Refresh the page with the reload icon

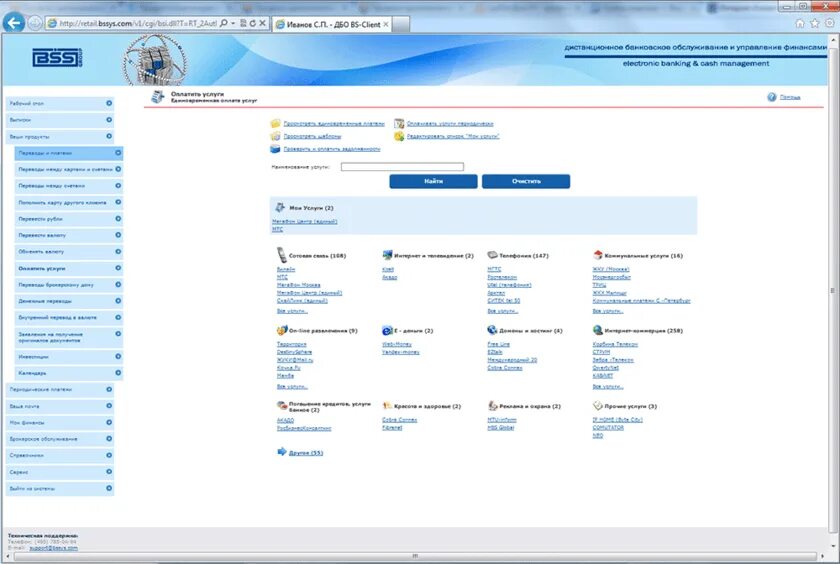(253, 23)
